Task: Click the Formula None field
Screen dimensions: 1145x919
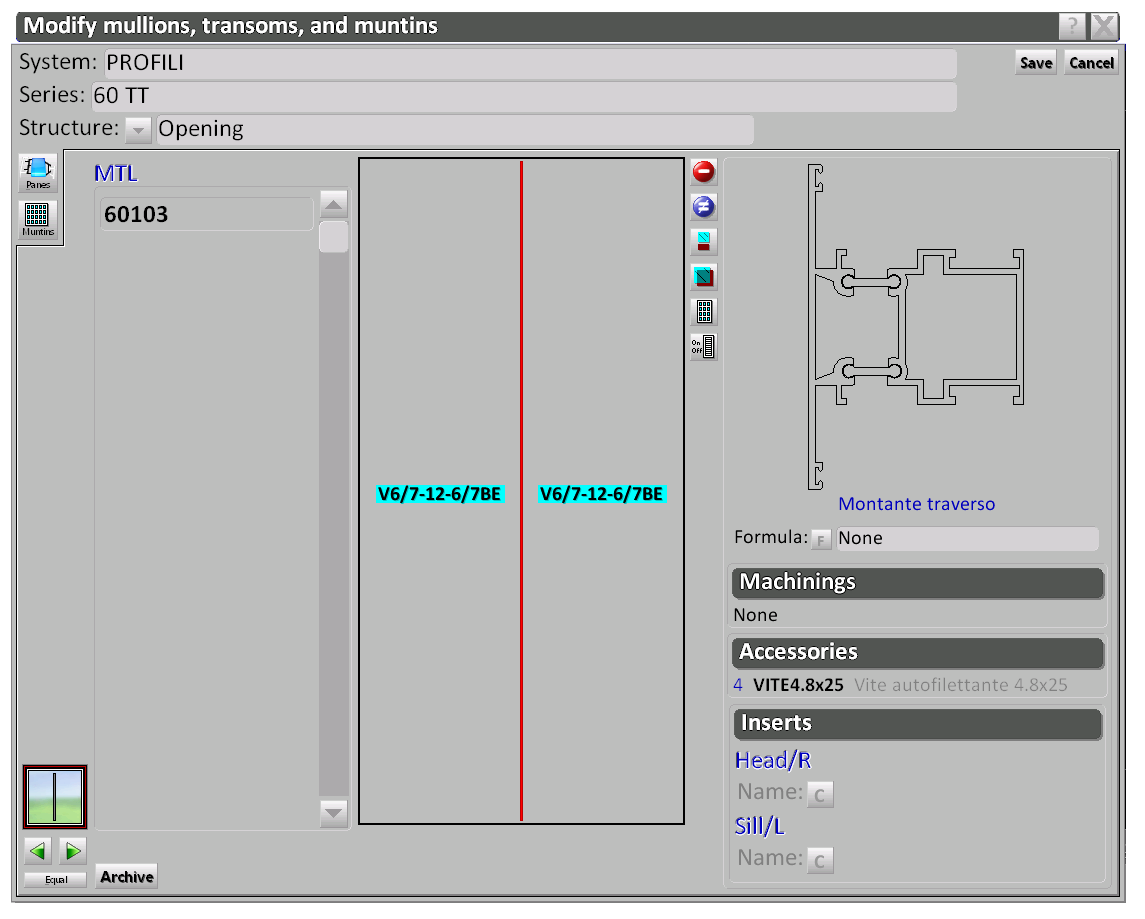Action: pyautogui.click(x=968, y=539)
